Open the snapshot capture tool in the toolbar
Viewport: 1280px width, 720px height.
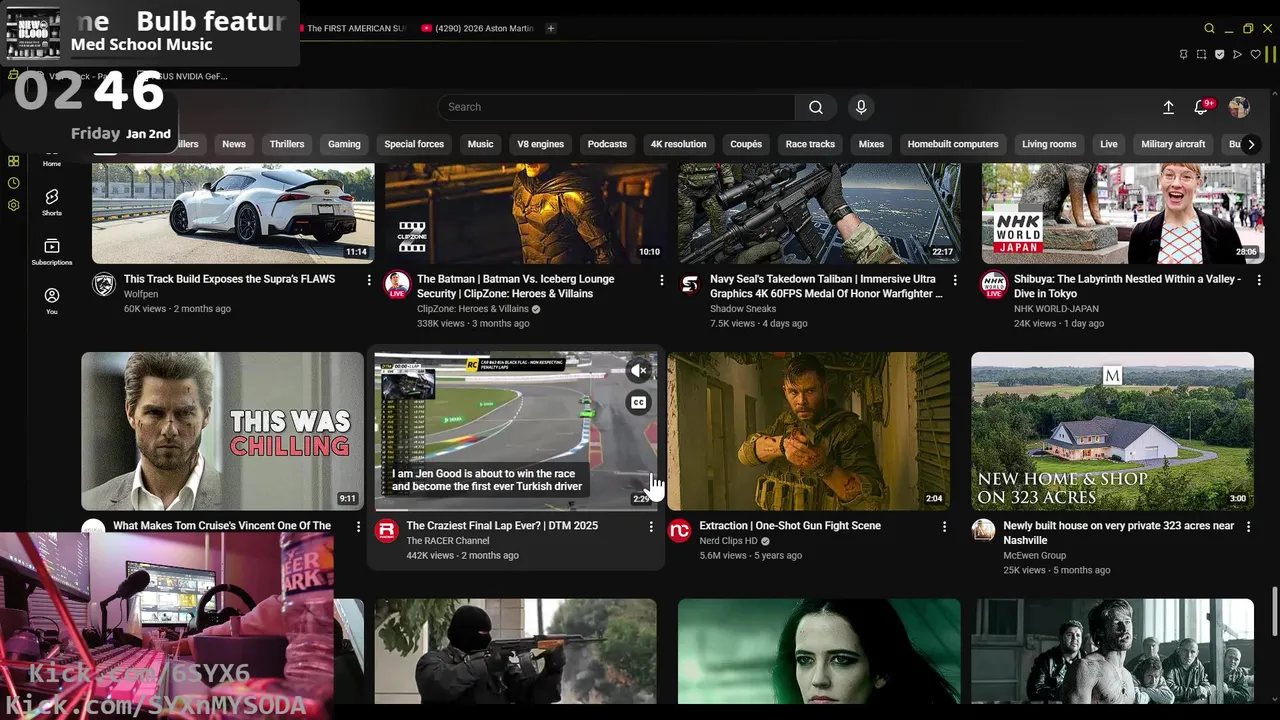tap(1201, 54)
